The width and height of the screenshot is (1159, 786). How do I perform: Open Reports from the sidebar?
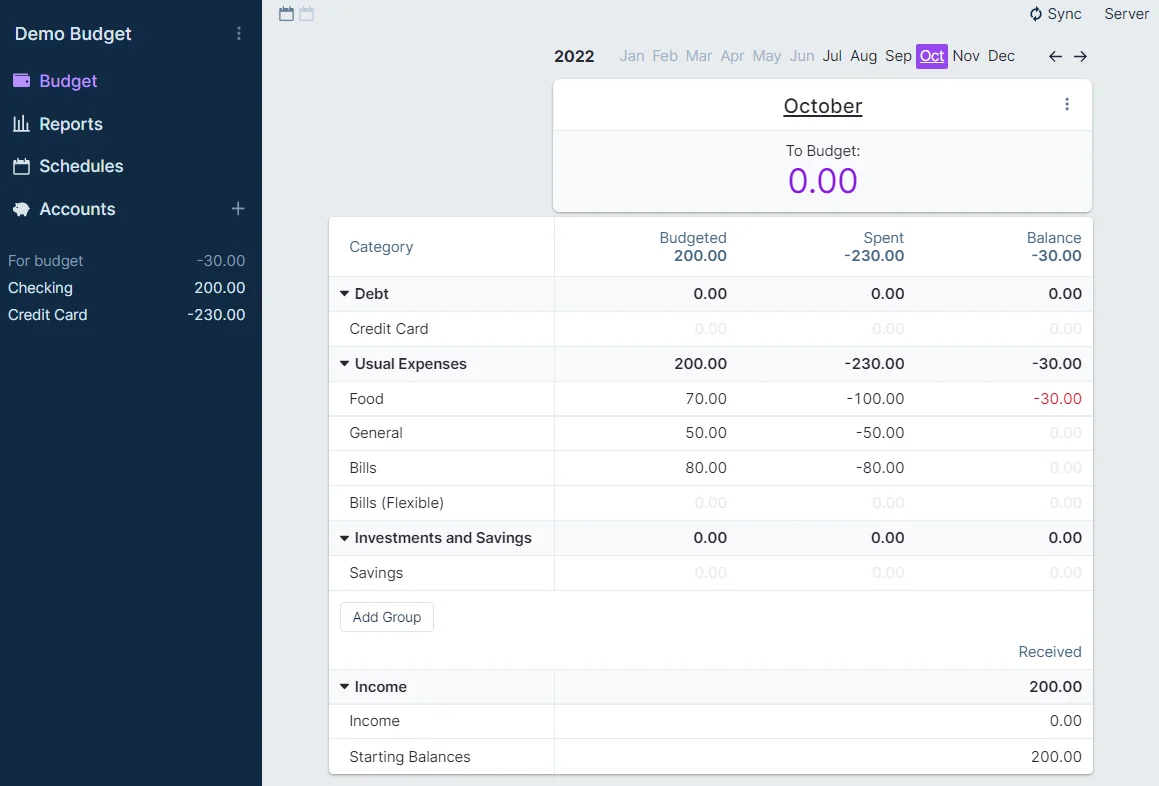click(x=70, y=124)
